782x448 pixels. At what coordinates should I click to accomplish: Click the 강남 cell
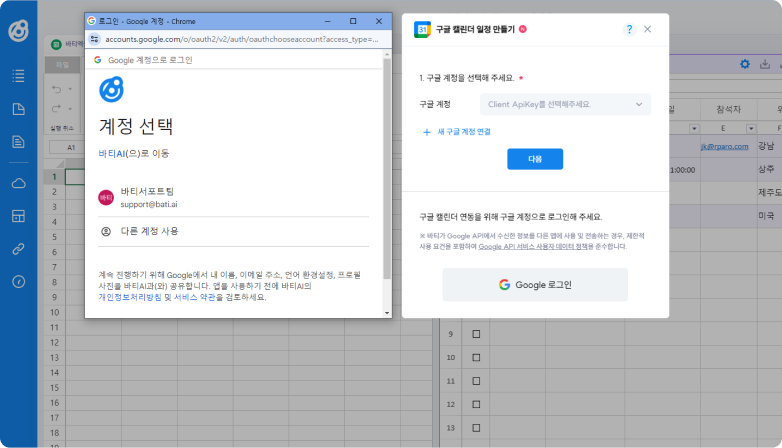pos(769,146)
